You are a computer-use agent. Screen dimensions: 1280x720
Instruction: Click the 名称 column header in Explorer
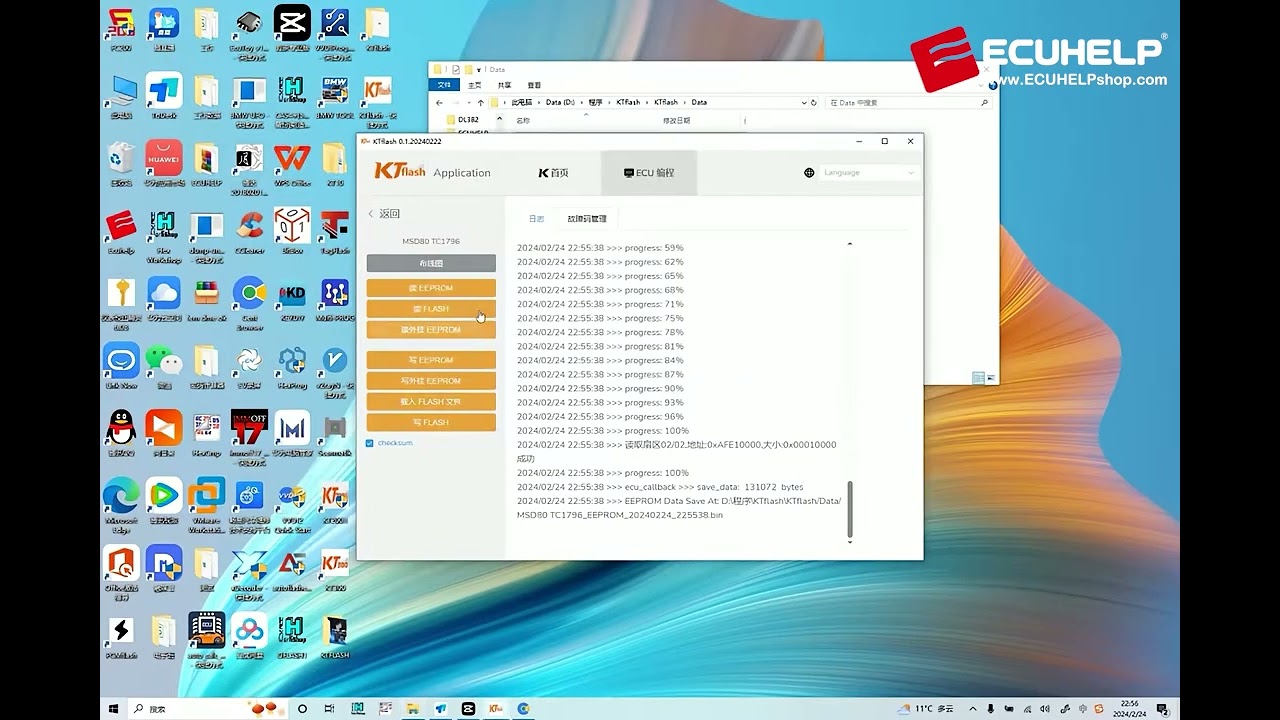523,120
